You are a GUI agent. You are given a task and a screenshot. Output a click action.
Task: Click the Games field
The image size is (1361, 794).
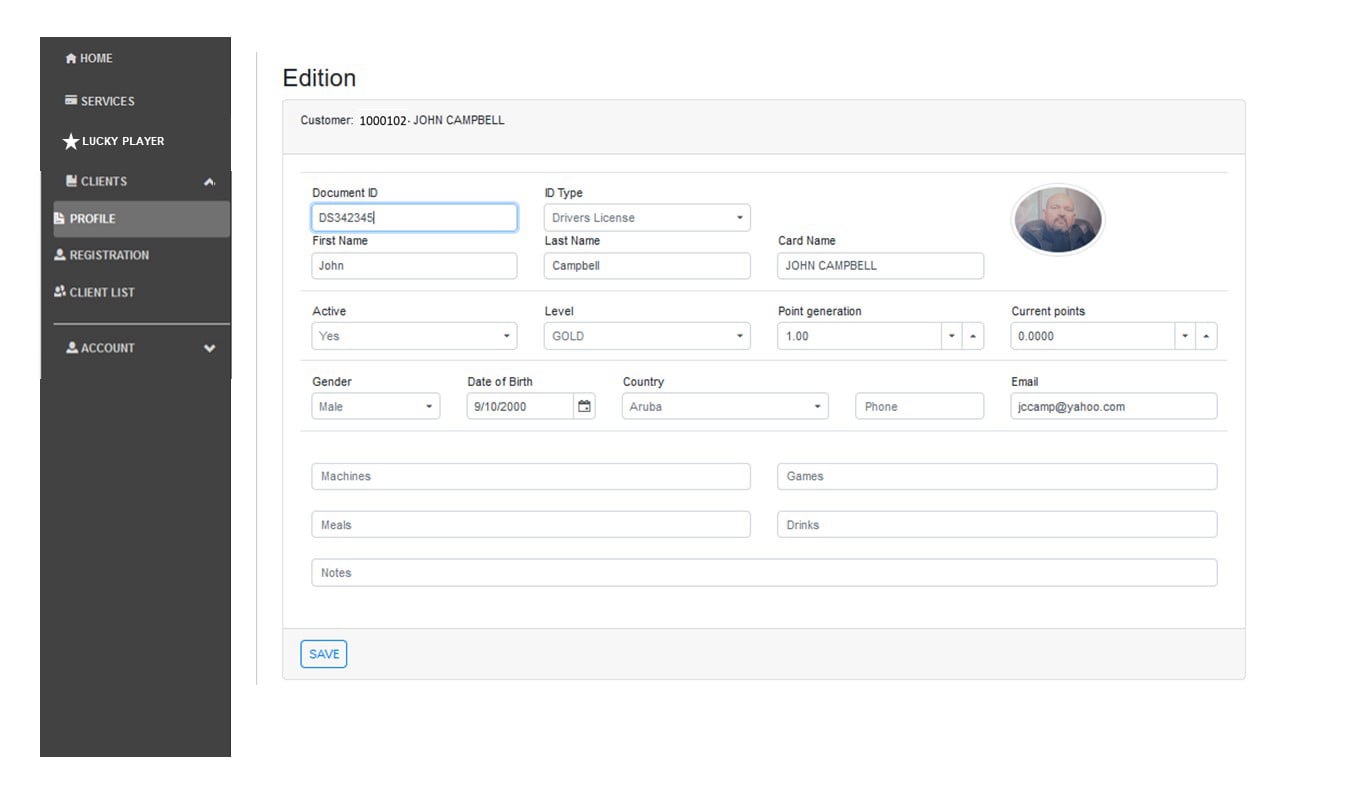tap(997, 477)
